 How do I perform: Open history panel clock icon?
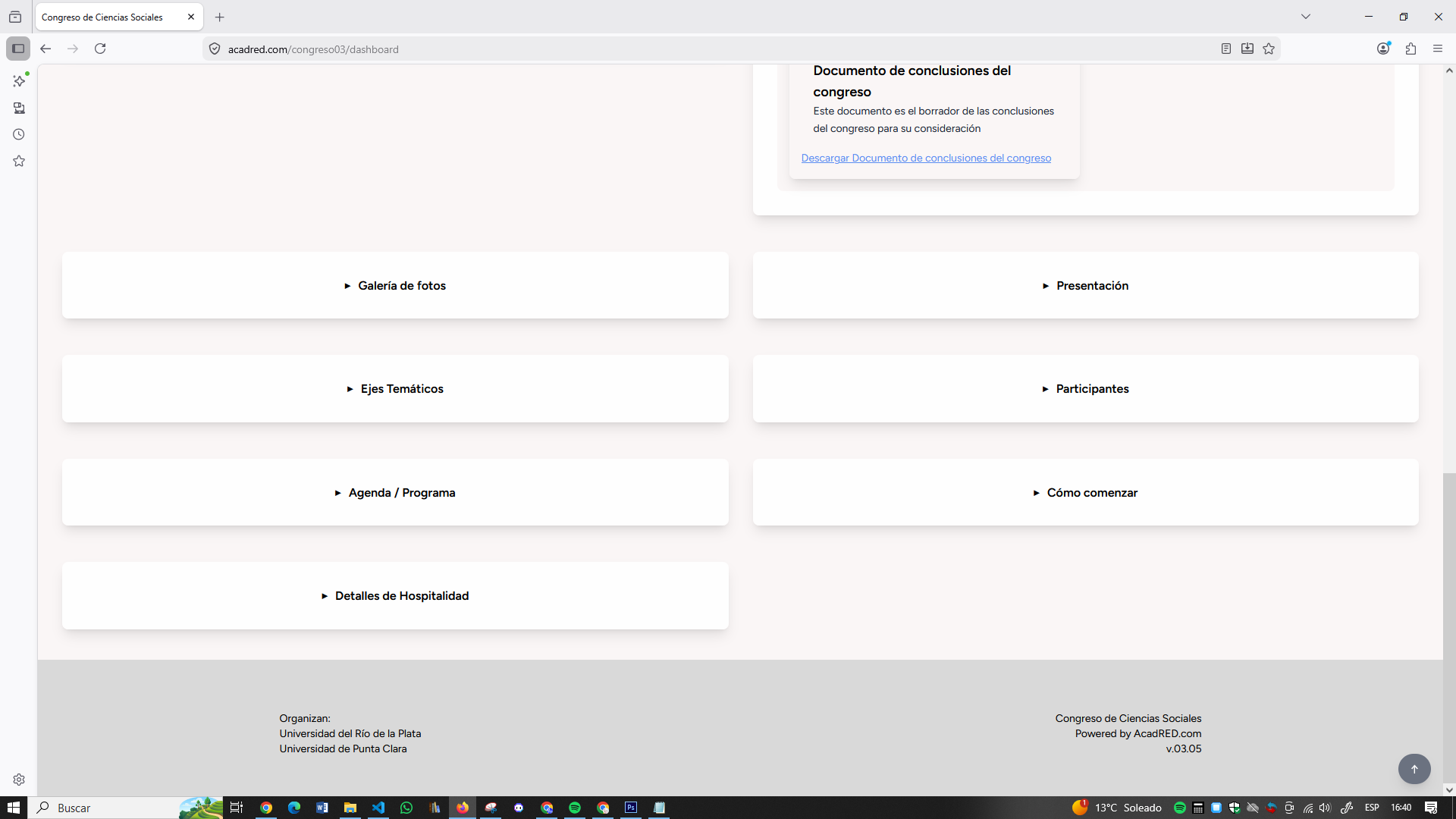coord(19,134)
